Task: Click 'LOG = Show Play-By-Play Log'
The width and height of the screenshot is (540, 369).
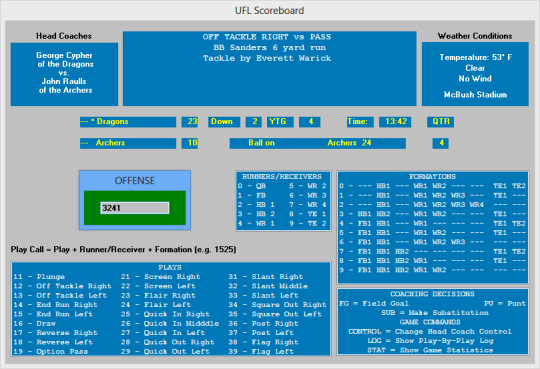Action: click(x=430, y=341)
